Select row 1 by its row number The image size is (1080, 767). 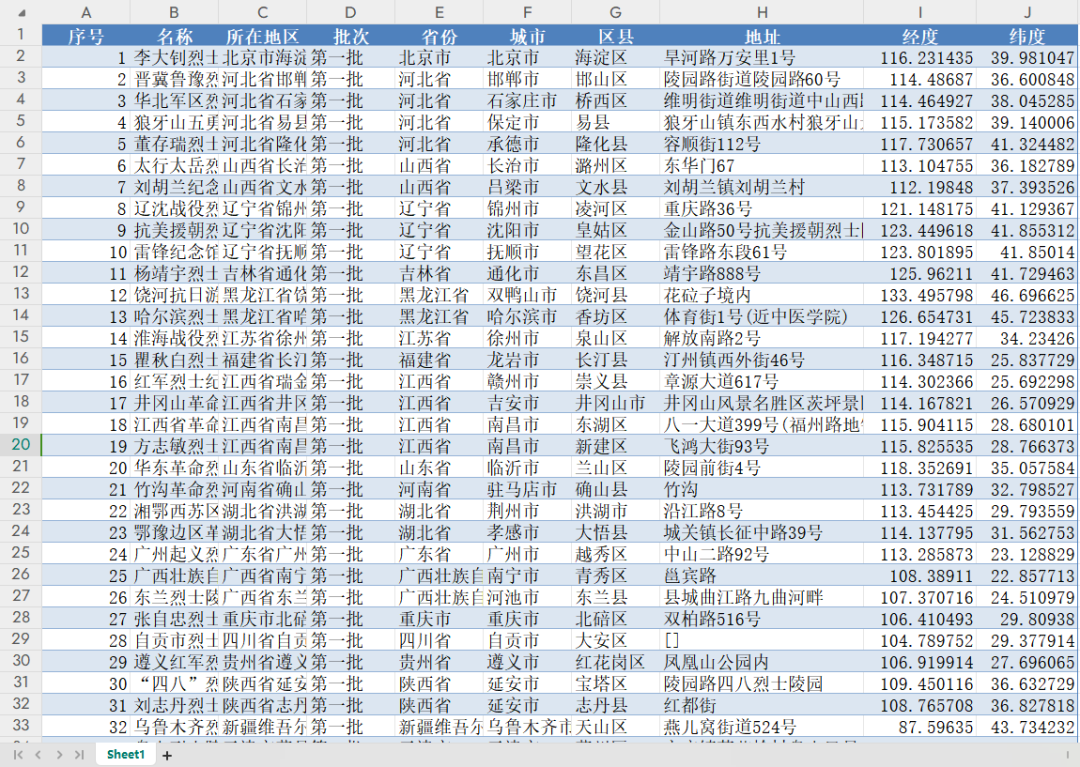21,34
